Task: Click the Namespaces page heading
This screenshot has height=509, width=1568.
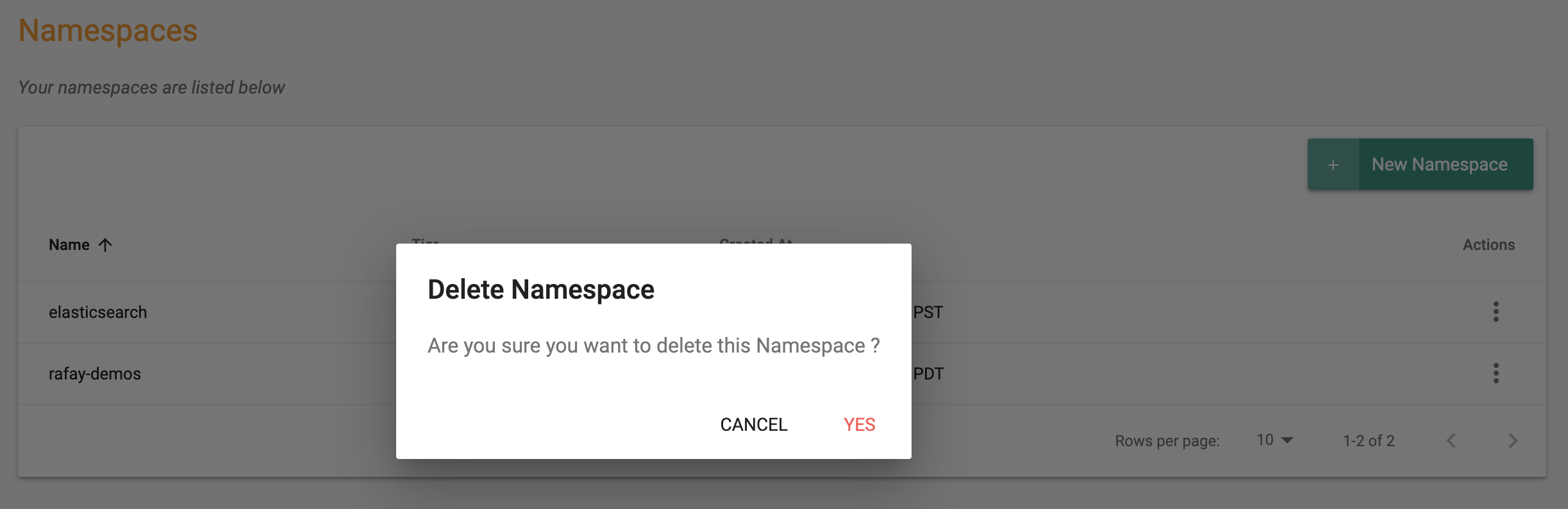Action: pos(108,30)
